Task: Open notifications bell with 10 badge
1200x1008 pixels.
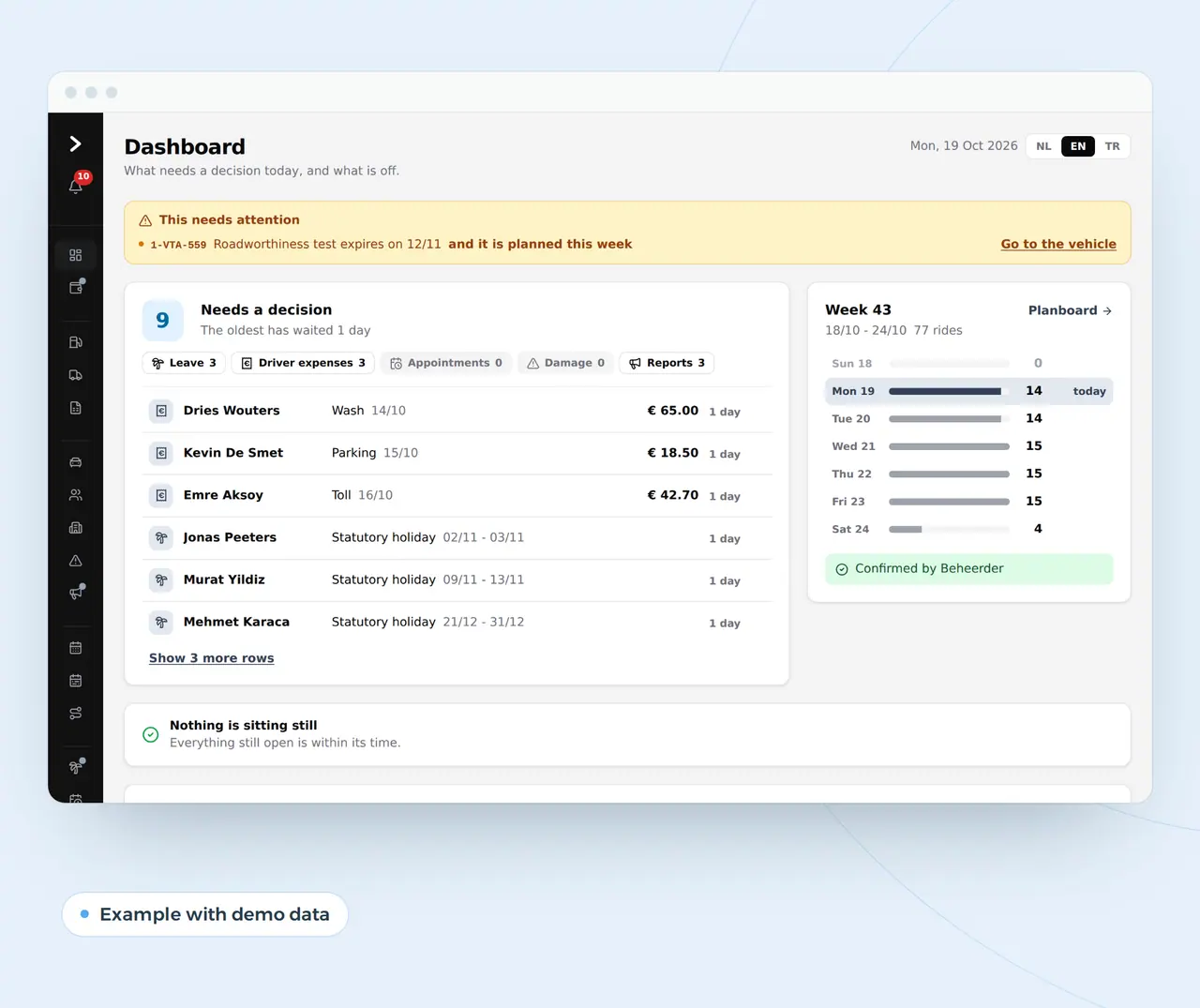Action: click(x=76, y=186)
